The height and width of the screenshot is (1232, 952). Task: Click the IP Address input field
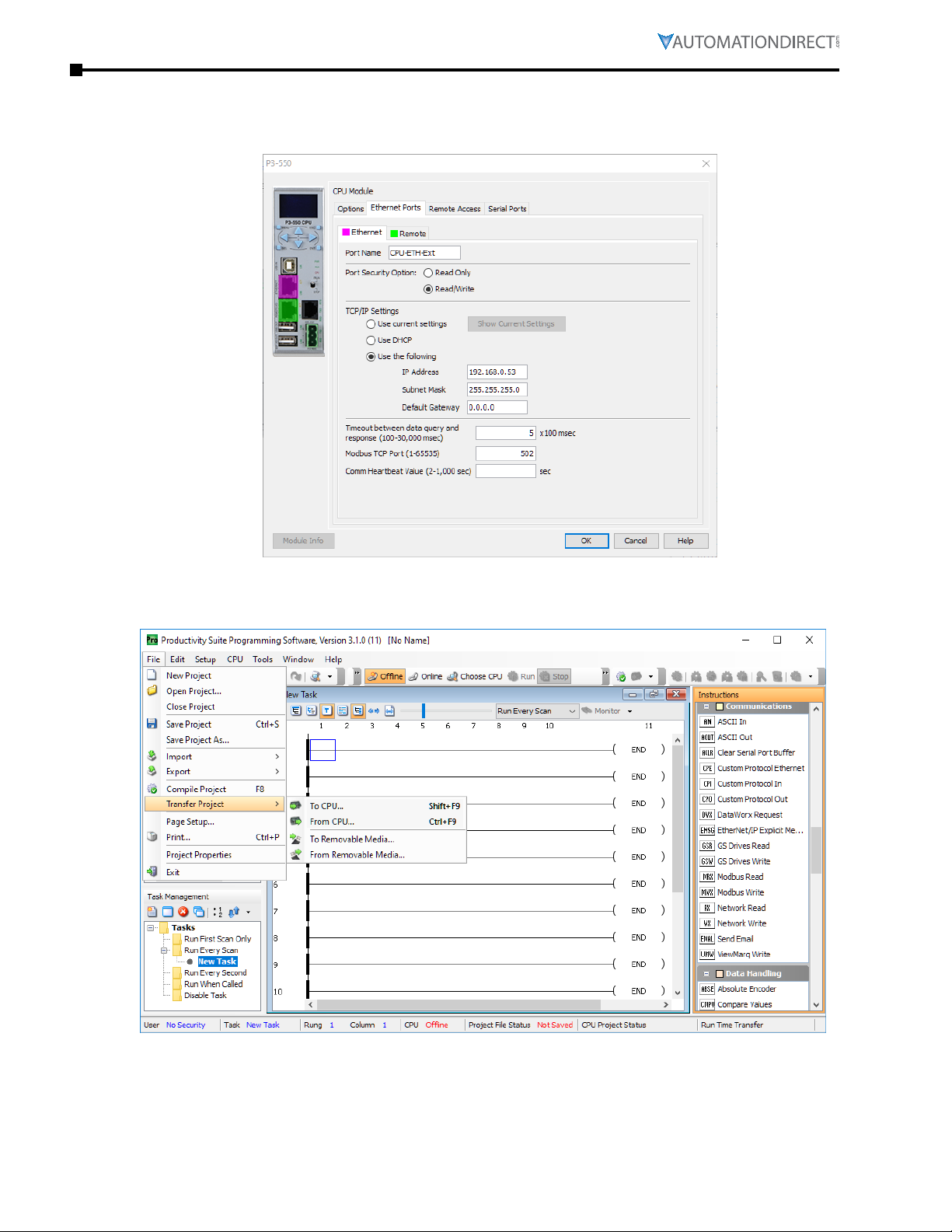click(x=497, y=372)
